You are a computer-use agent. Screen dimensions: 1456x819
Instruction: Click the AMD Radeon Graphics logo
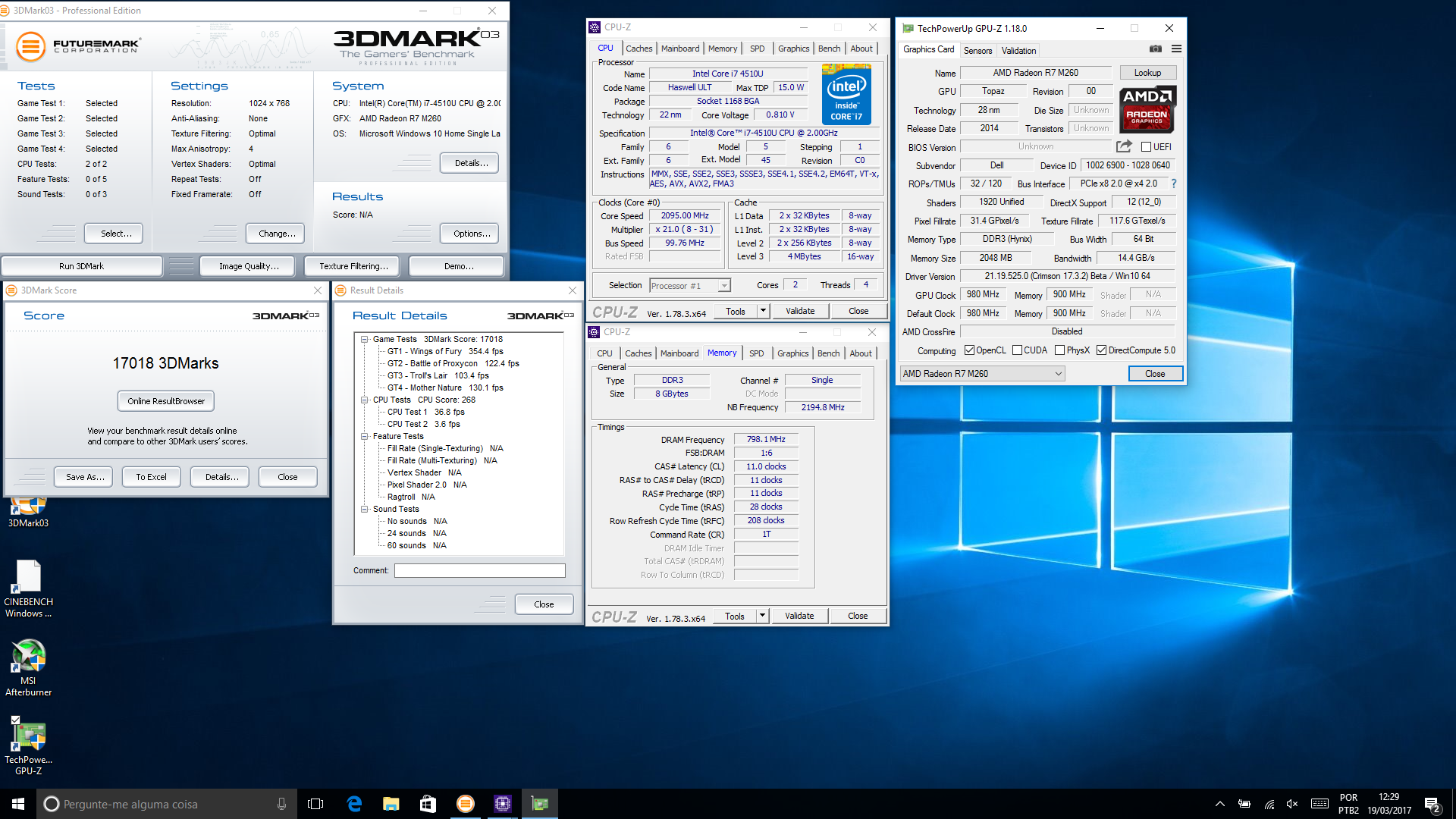[x=1147, y=109]
